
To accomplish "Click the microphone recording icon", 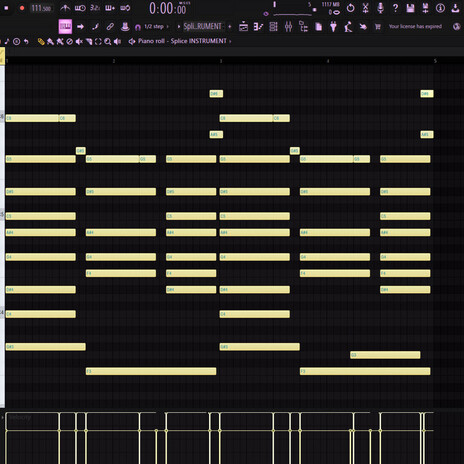I will 380,8.
